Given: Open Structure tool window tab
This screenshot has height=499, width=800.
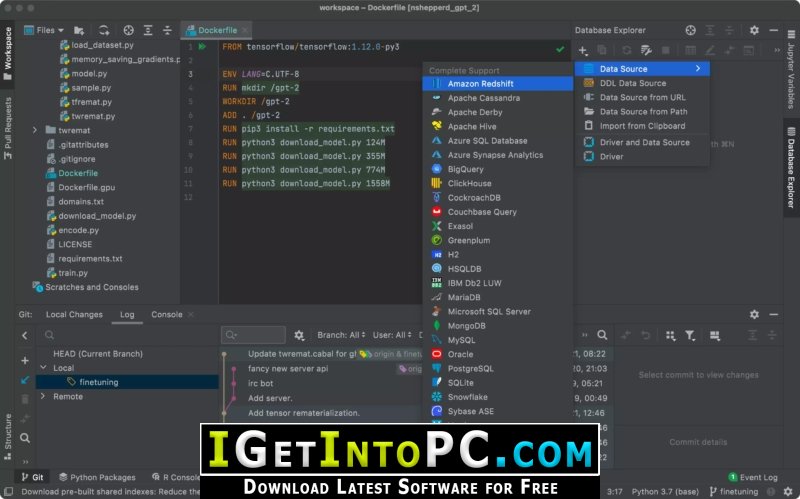Looking at the screenshot, I should pos(7,437).
